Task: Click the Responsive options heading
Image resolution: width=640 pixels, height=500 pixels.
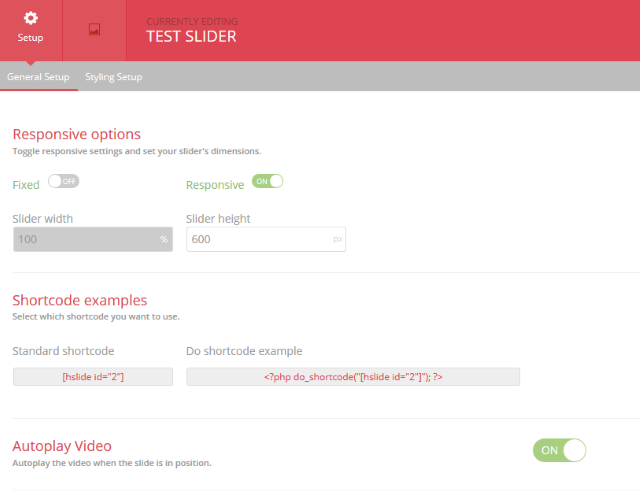Action: coord(76,134)
